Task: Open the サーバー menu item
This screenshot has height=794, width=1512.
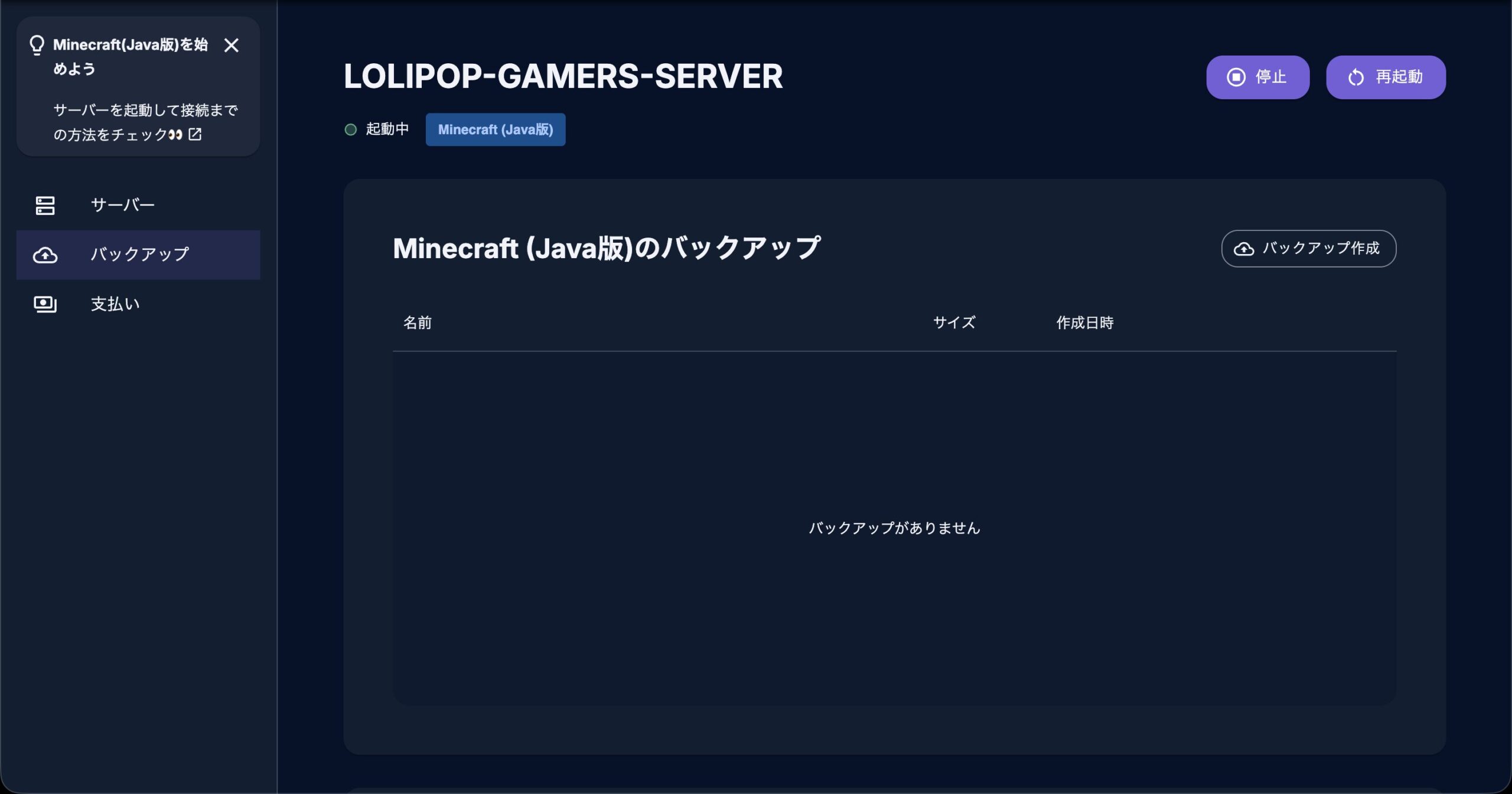Action: coord(138,205)
